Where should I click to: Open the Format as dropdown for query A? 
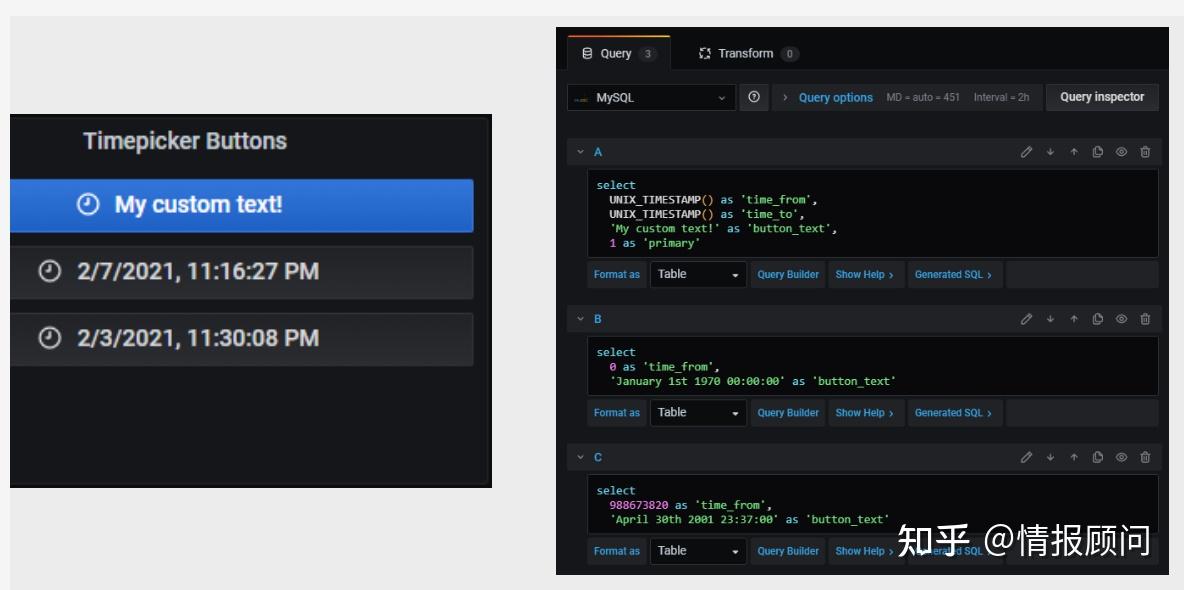click(698, 274)
